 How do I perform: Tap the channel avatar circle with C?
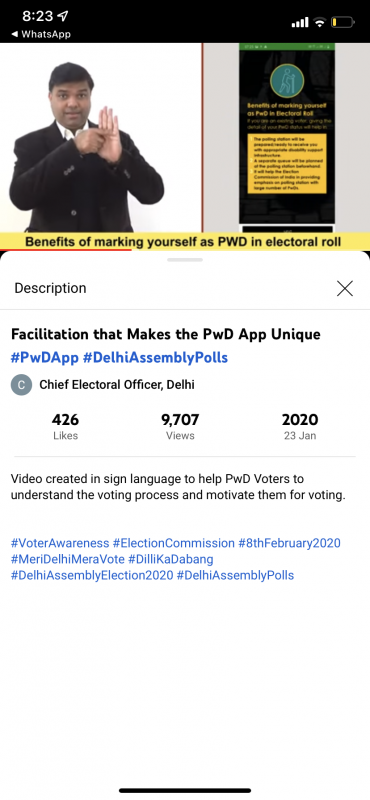click(x=21, y=385)
